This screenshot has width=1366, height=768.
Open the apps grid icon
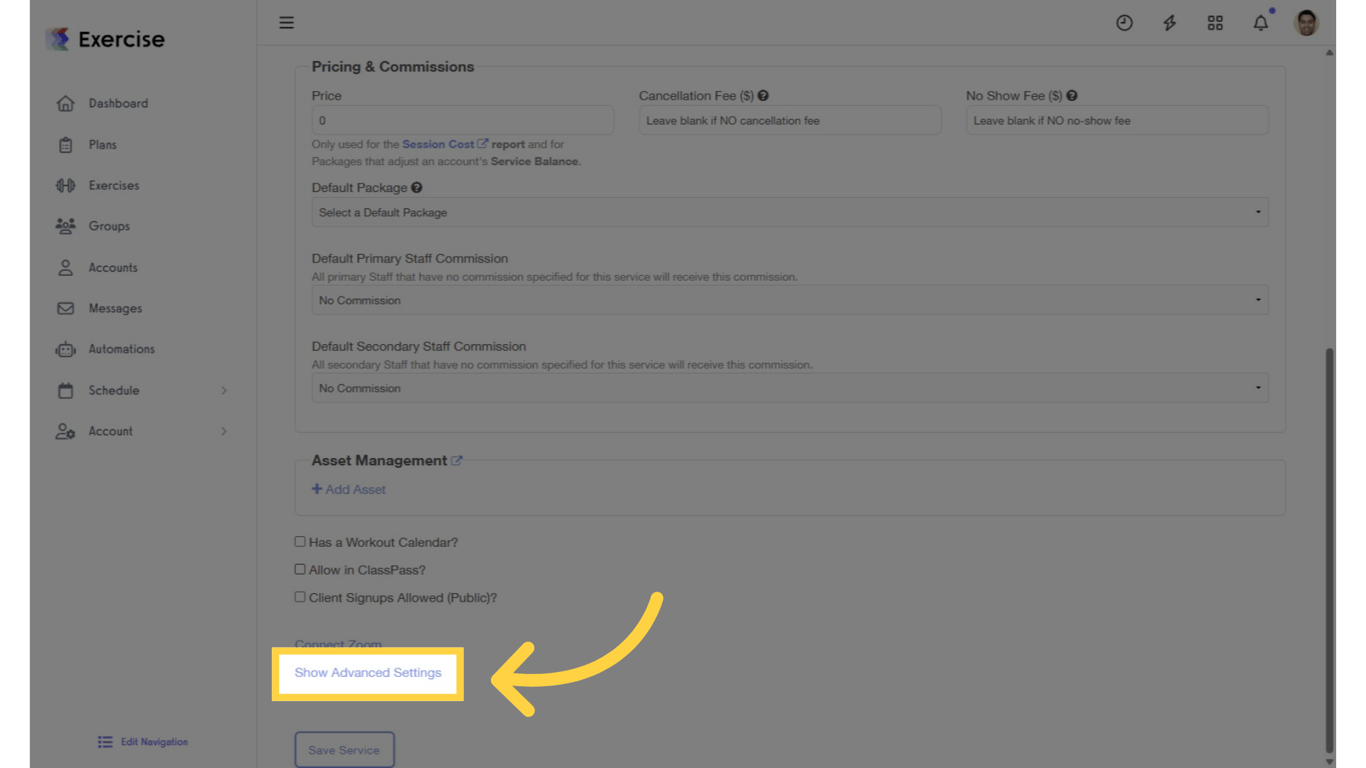pyautogui.click(x=1215, y=22)
